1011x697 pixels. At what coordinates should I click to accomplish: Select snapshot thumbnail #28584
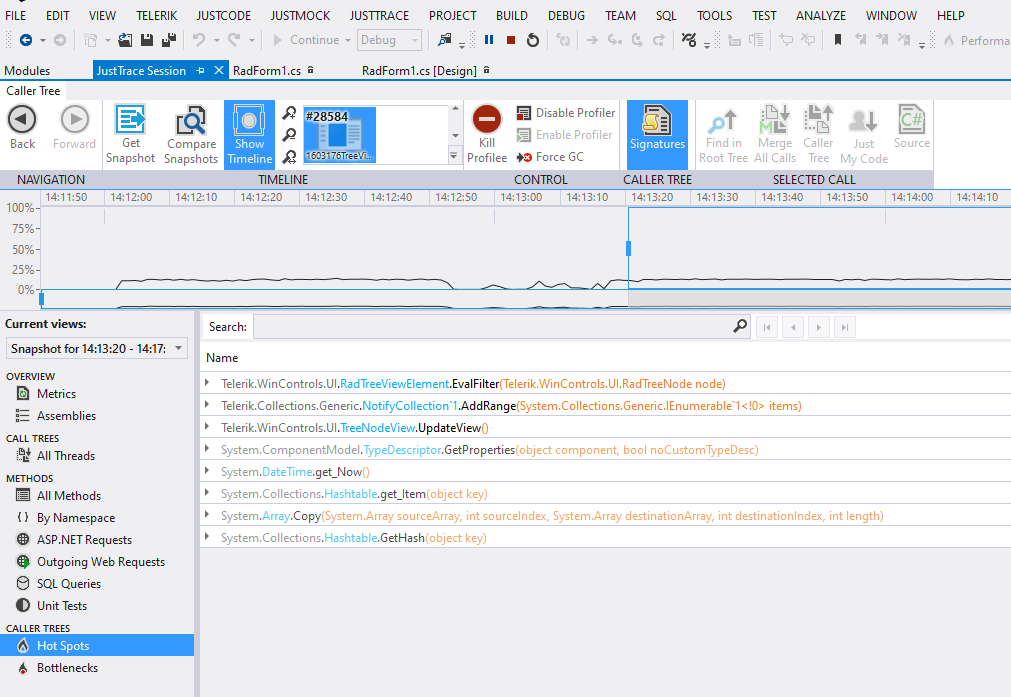340,135
